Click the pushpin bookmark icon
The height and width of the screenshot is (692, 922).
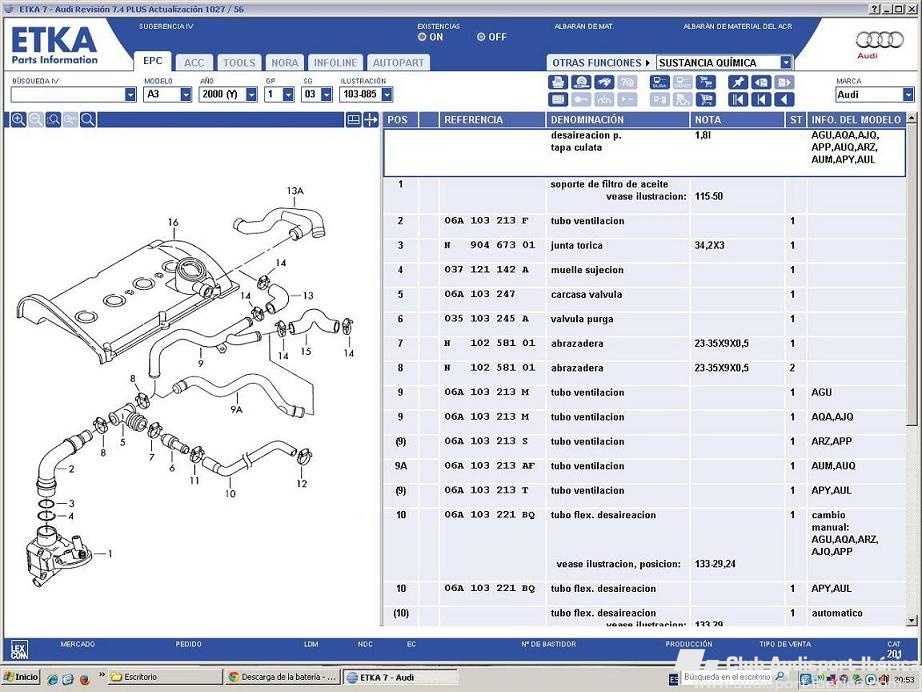(x=738, y=82)
